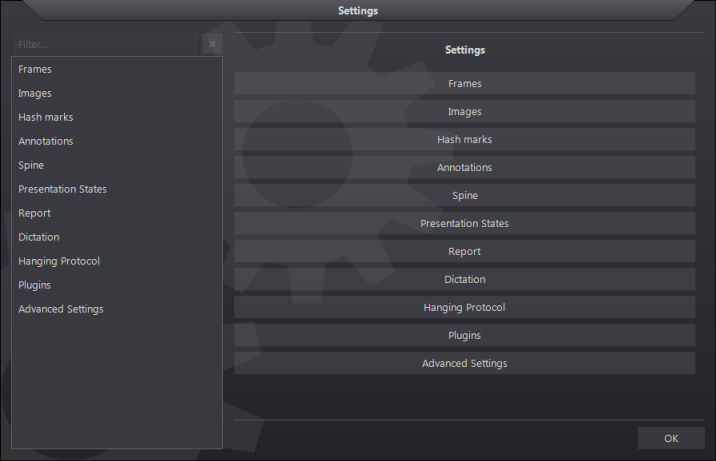Select Frames in the left list

(35, 69)
